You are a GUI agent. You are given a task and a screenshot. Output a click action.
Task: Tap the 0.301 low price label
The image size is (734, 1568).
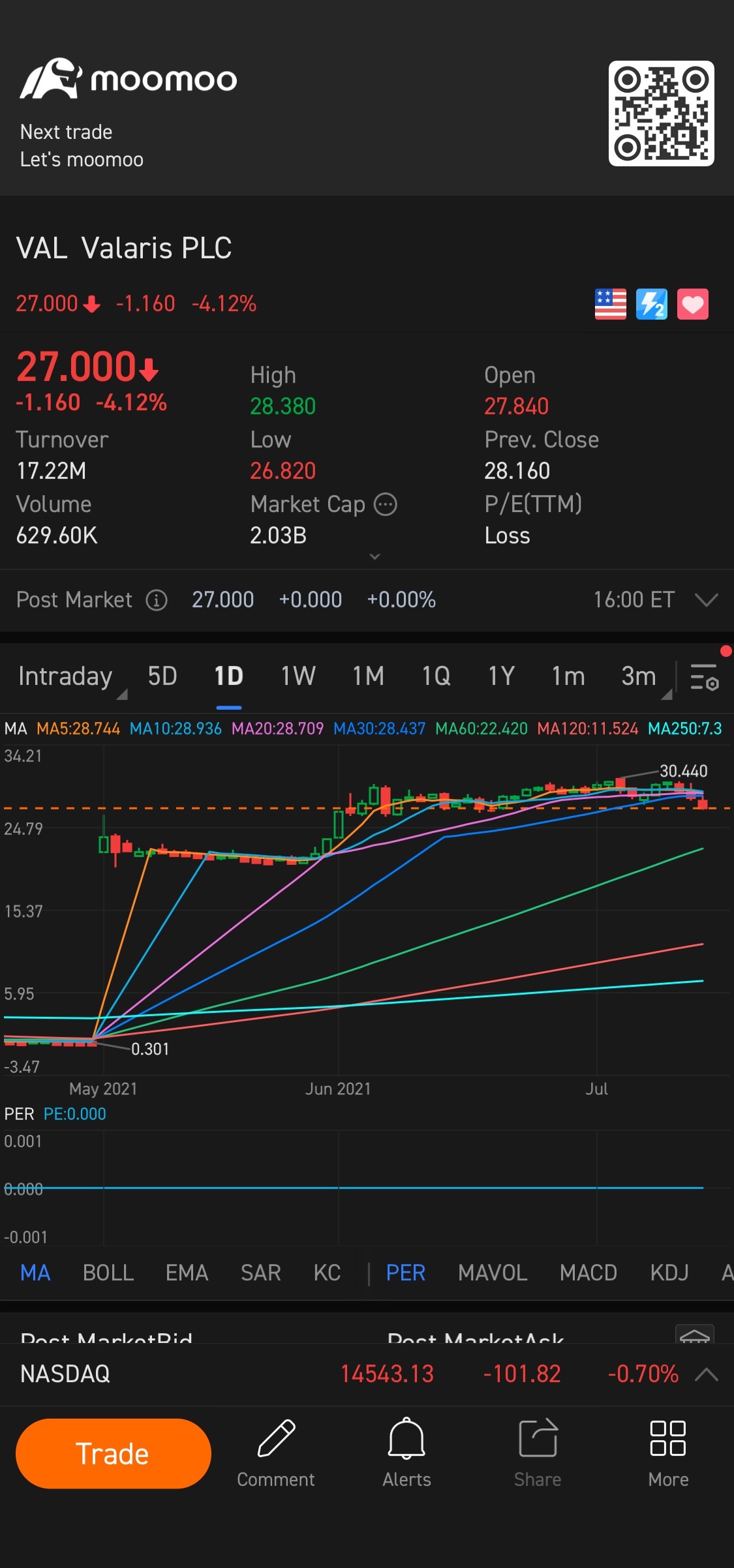(x=150, y=1049)
